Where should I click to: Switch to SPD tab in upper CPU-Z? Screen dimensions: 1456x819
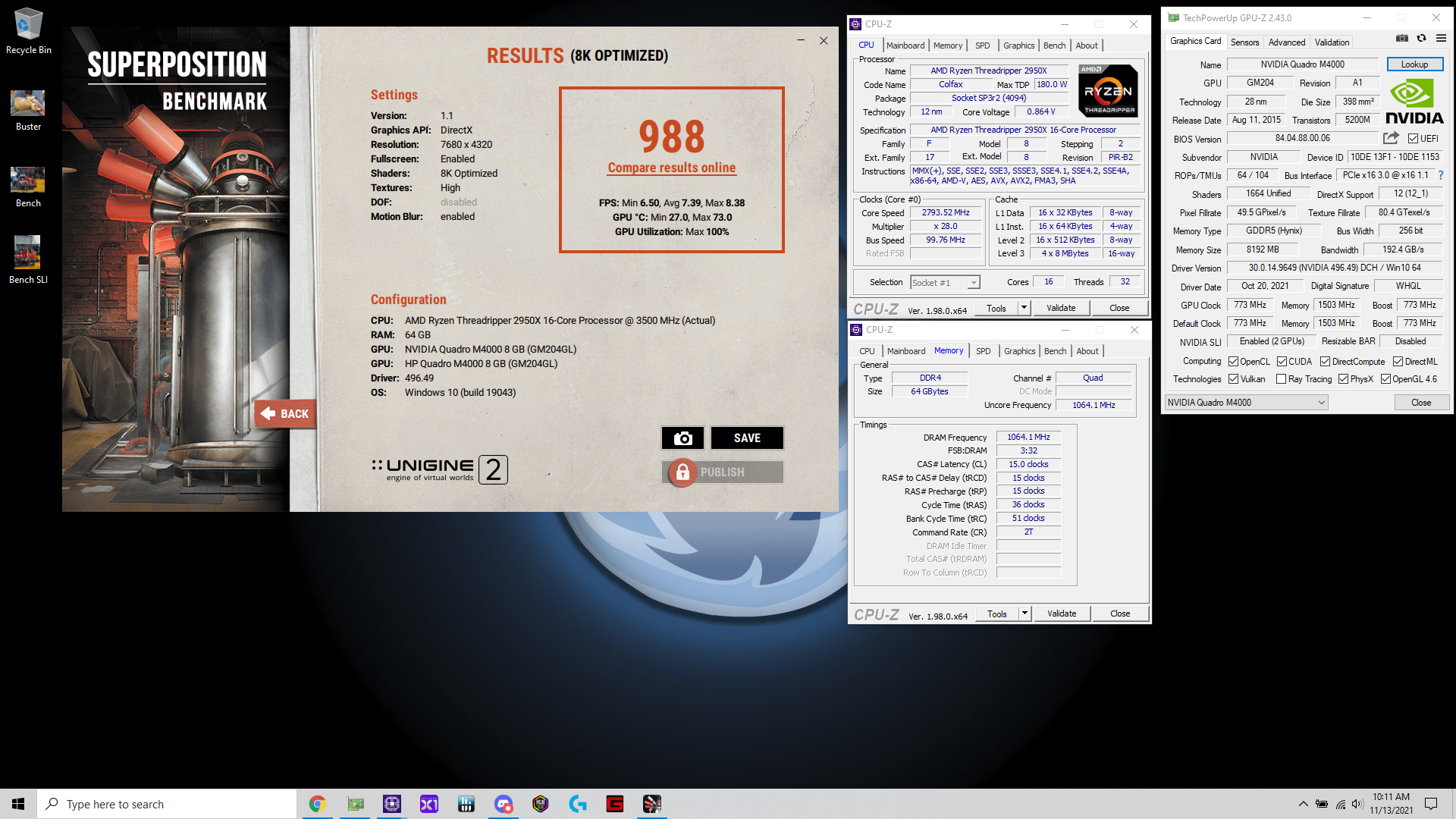[x=982, y=45]
